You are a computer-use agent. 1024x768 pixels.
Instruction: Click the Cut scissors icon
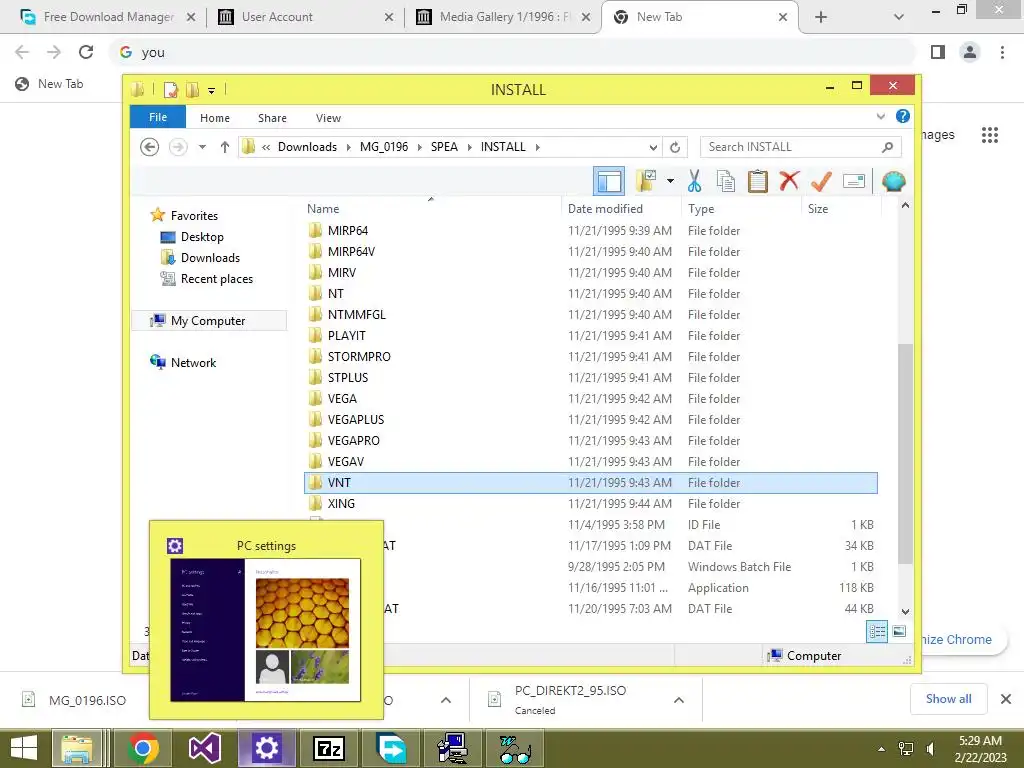point(694,181)
